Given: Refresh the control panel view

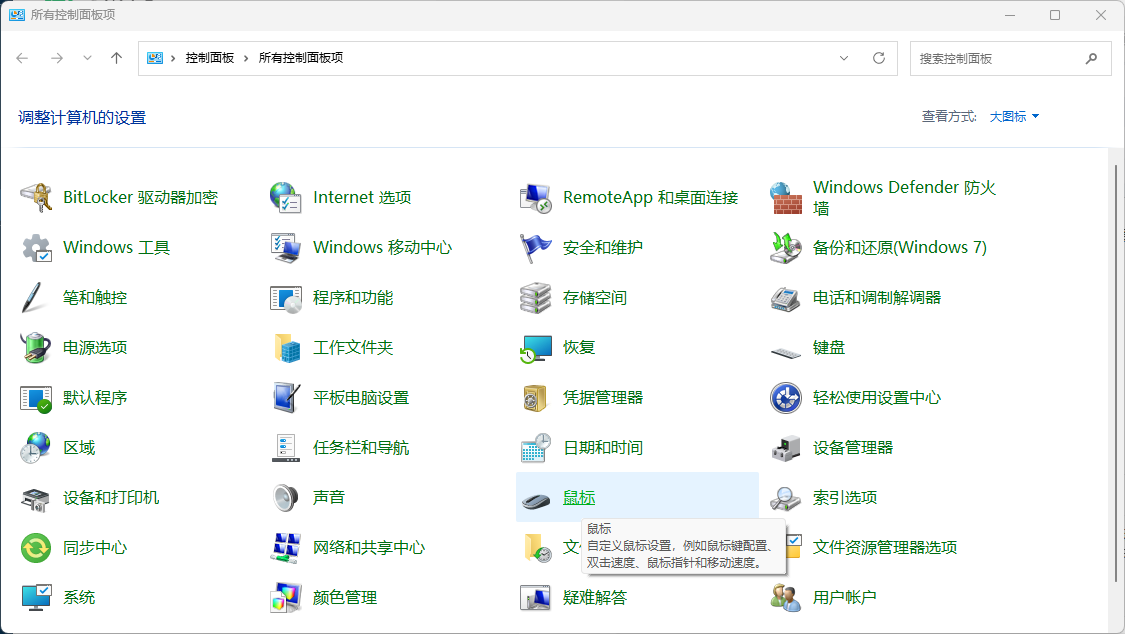Looking at the screenshot, I should tap(879, 58).
